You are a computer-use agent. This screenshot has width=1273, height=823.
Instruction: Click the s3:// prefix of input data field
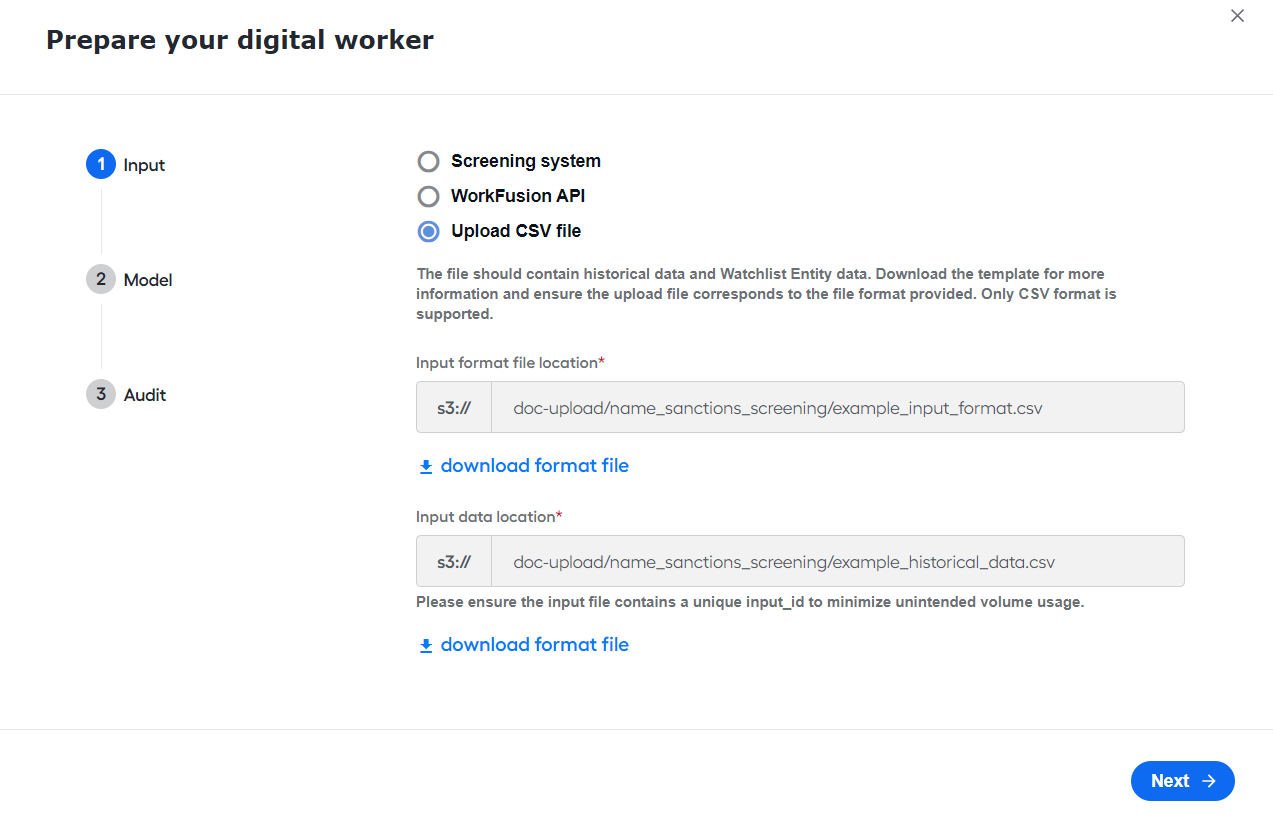[x=454, y=561]
